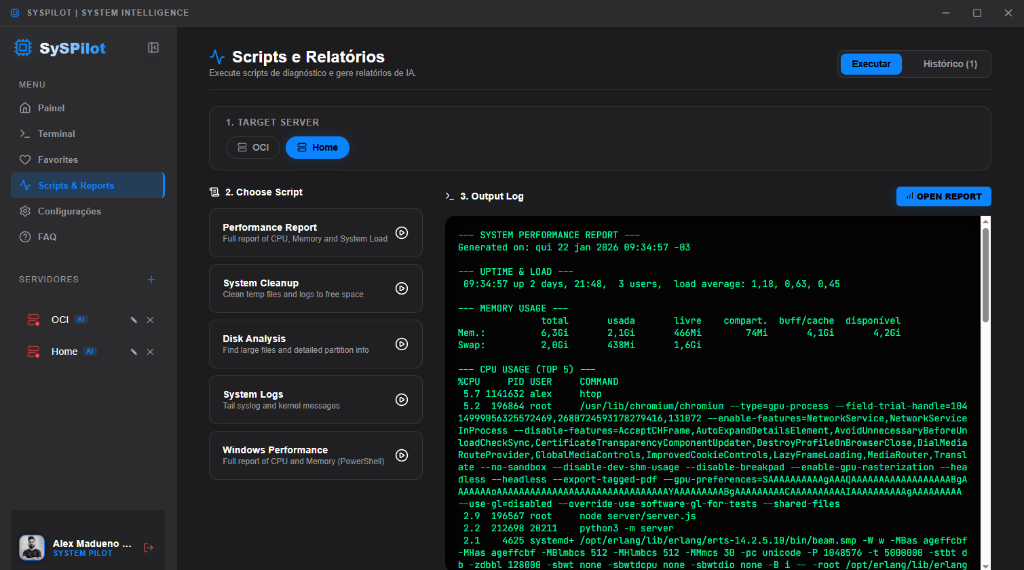The image size is (1024, 570).
Task: Minimize the SysPilot window
Action: (946, 13)
